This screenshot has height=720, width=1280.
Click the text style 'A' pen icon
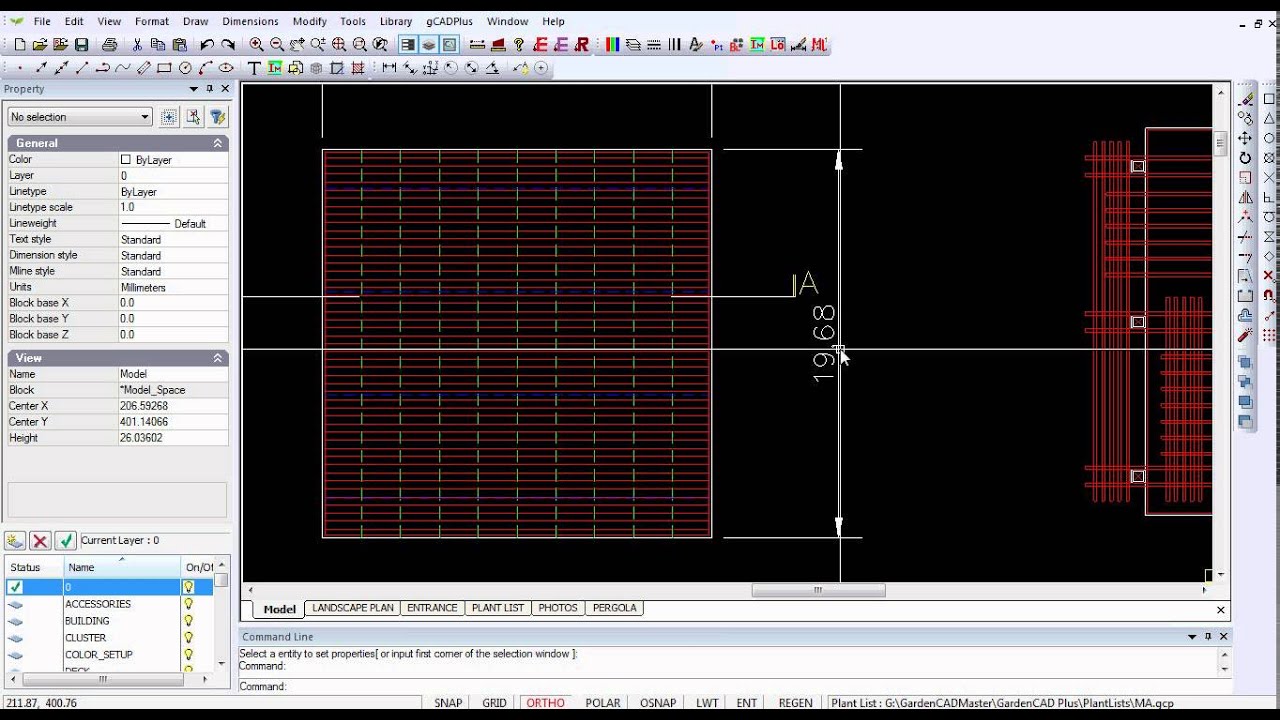[x=696, y=45]
